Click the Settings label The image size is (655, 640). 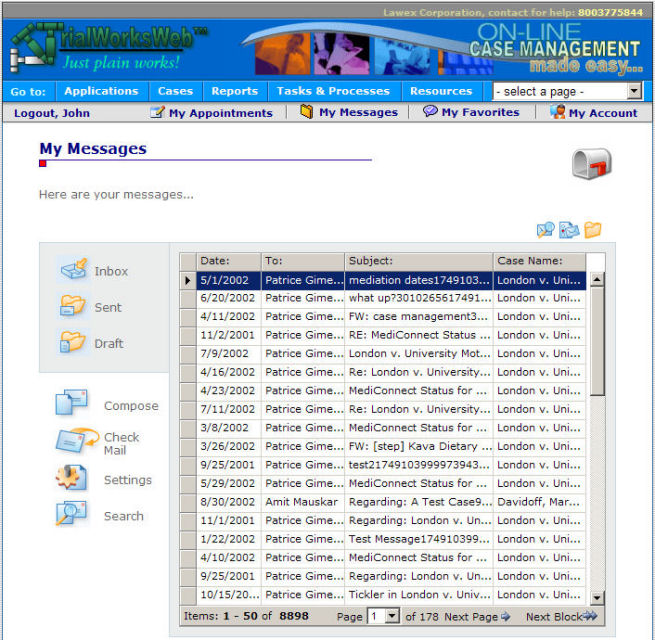click(x=127, y=480)
